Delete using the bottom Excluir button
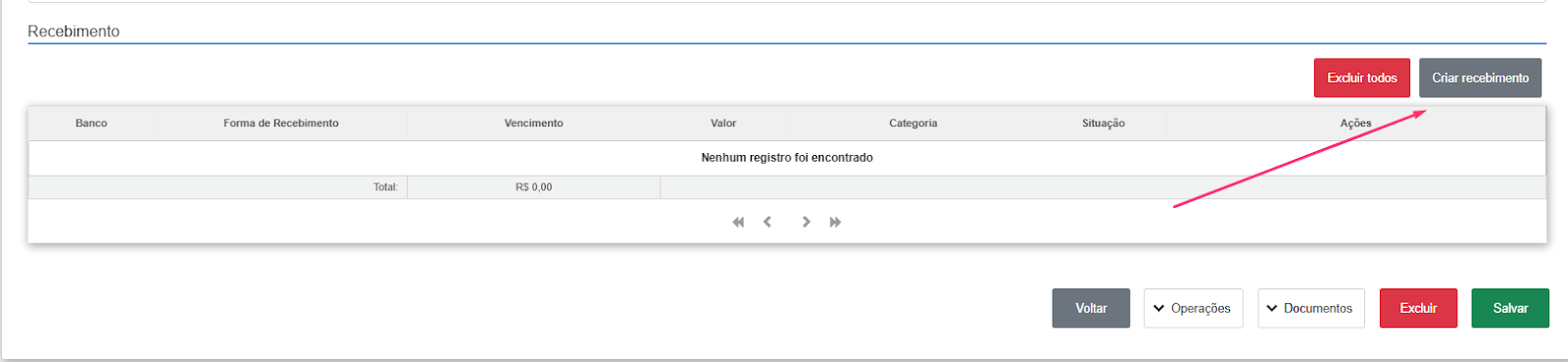 [x=1418, y=308]
